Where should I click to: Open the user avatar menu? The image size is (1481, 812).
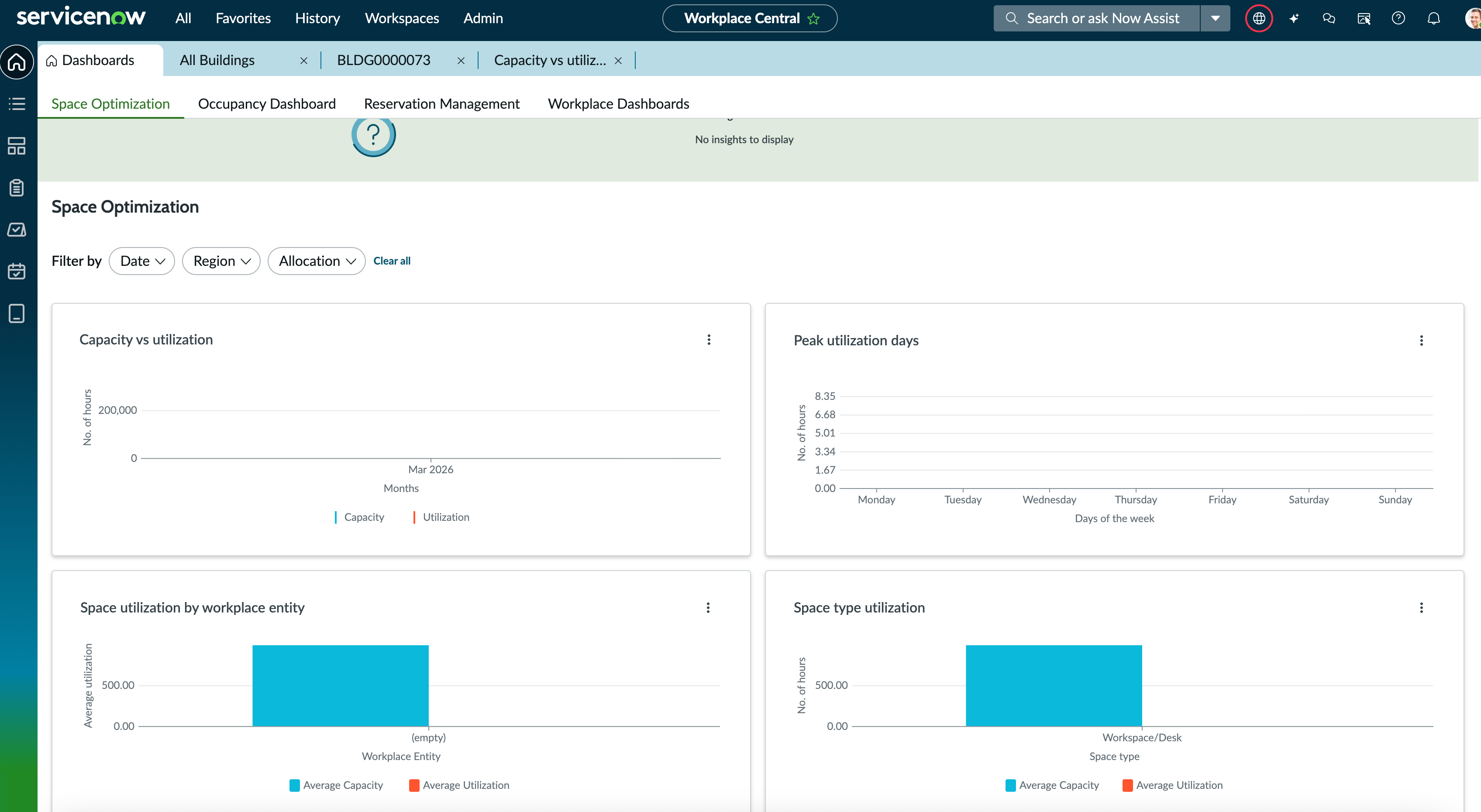(x=1473, y=18)
